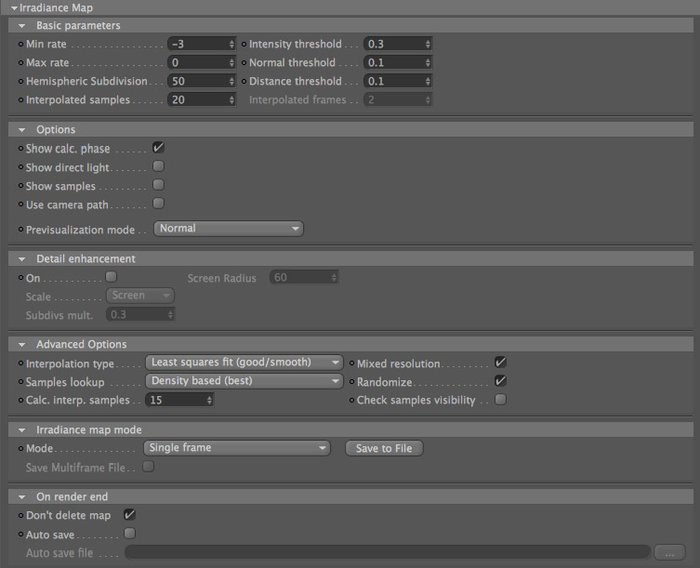Click the Calc. interp. samples animation dot
Image resolution: width=700 pixels, height=568 pixels.
coord(21,400)
